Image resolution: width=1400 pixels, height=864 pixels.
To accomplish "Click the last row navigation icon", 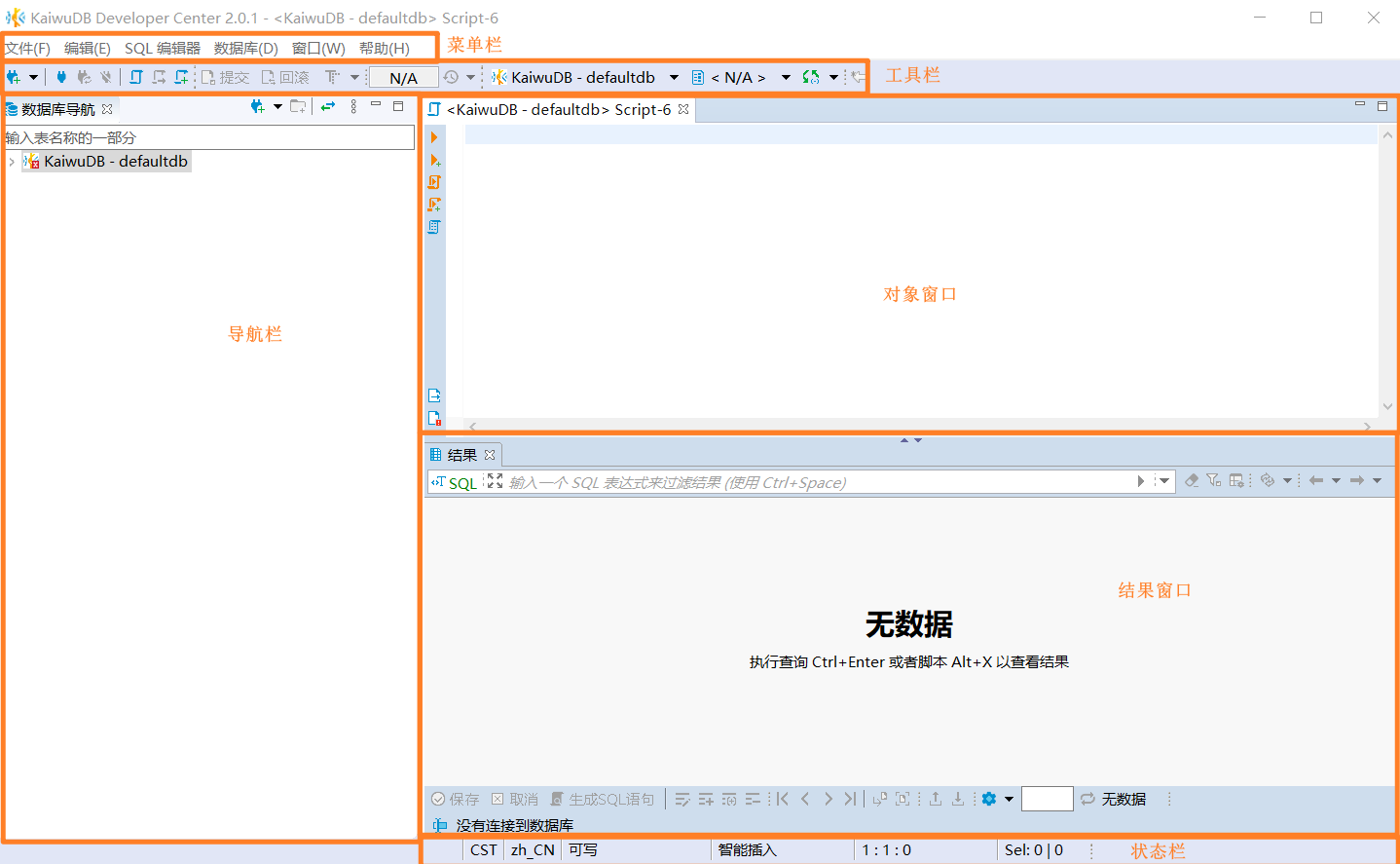I will 850,799.
